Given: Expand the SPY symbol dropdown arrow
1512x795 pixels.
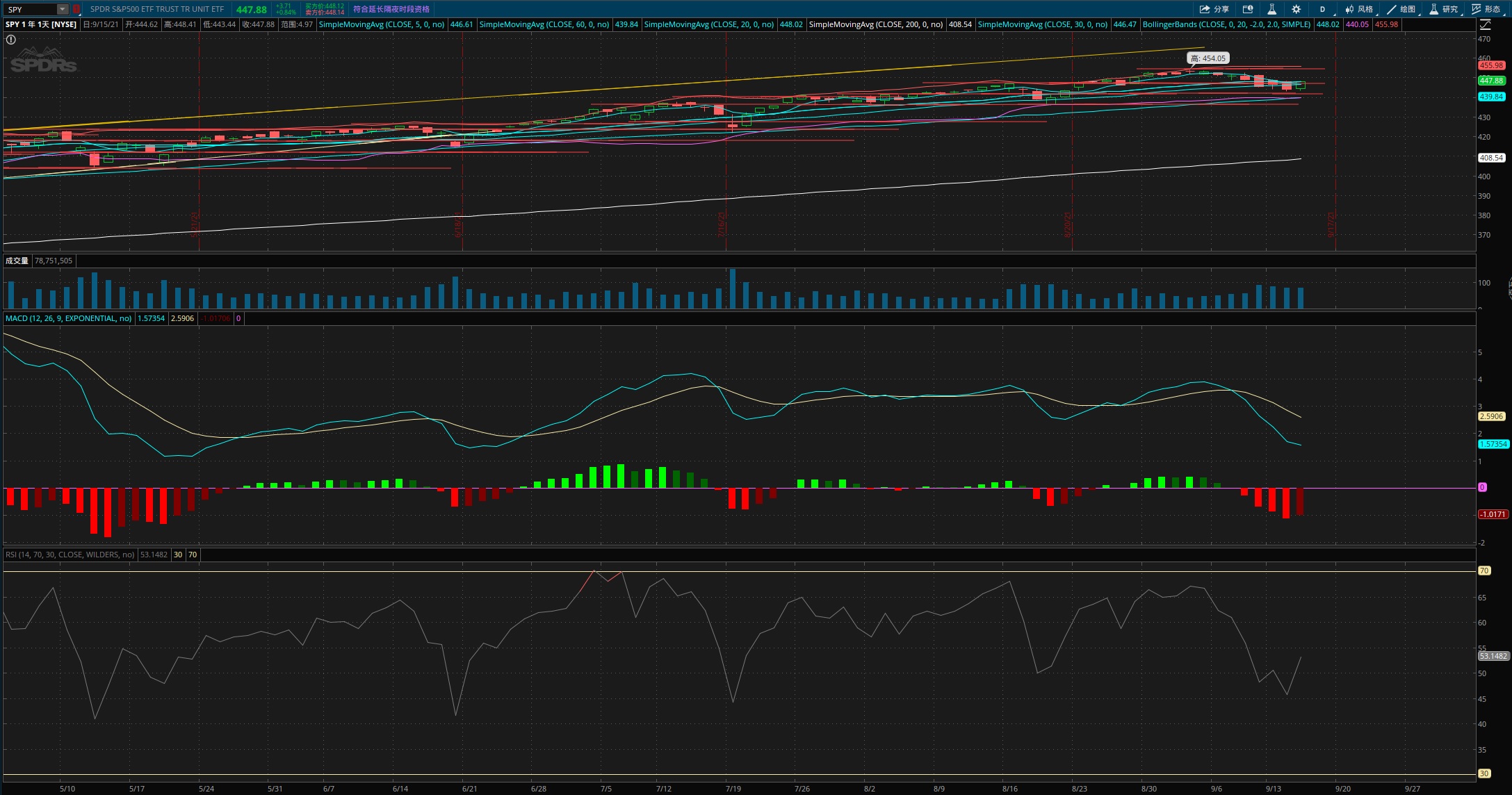Looking at the screenshot, I should [63, 10].
